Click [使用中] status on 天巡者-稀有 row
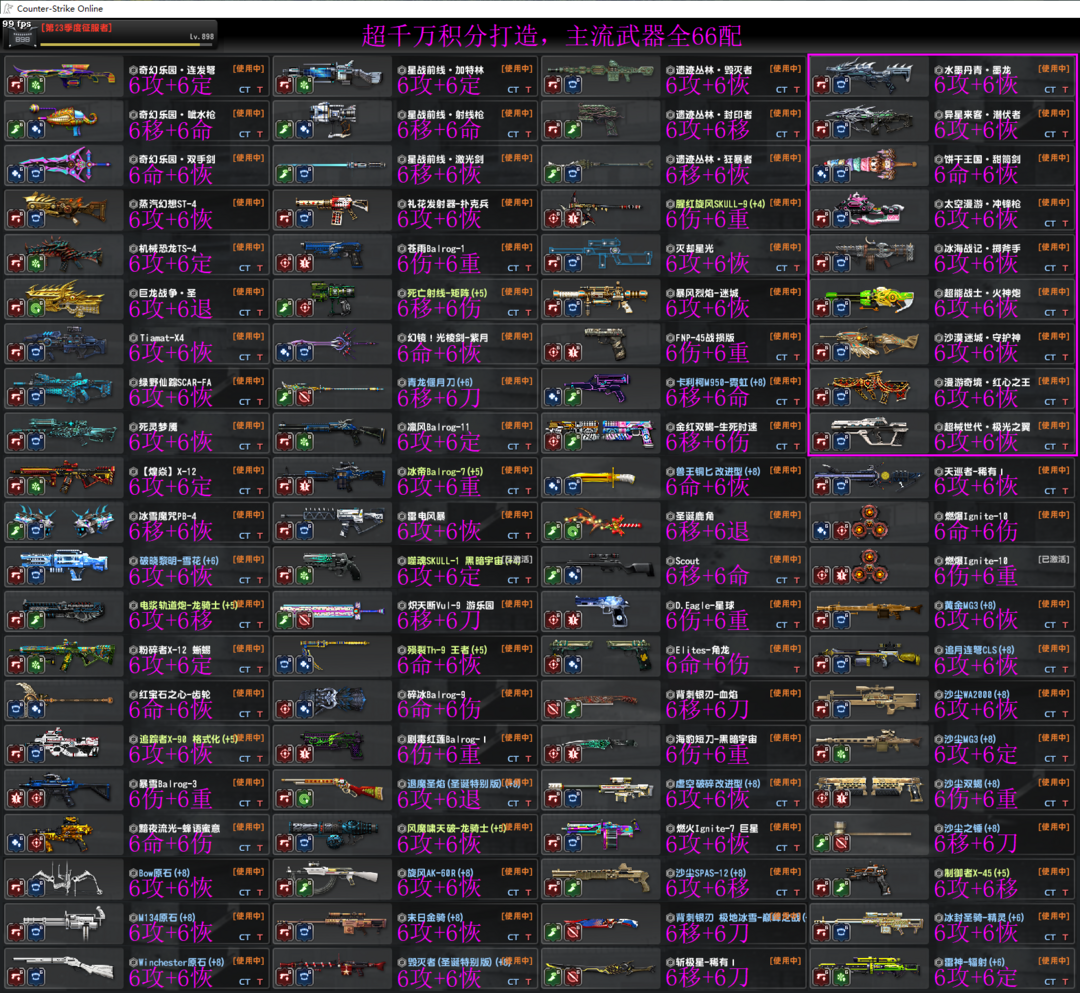1080x993 pixels. point(1054,470)
